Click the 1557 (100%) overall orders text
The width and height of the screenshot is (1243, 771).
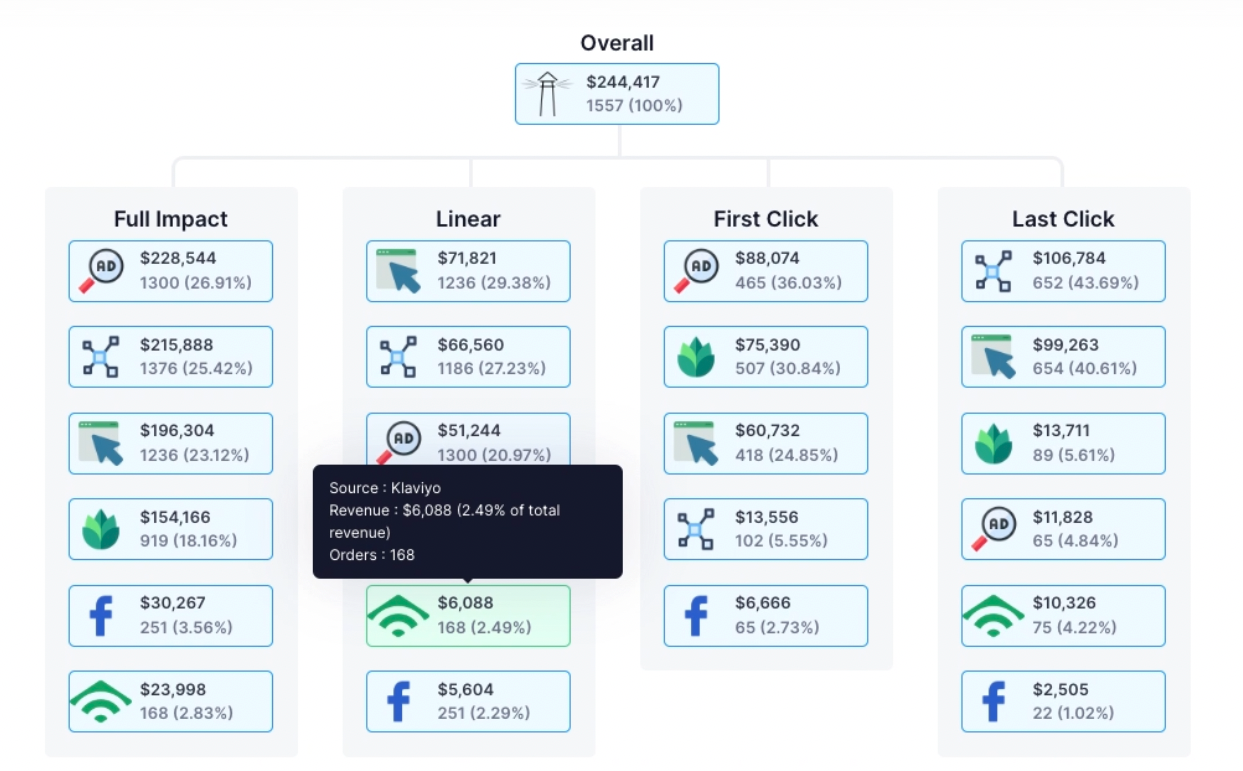[634, 105]
